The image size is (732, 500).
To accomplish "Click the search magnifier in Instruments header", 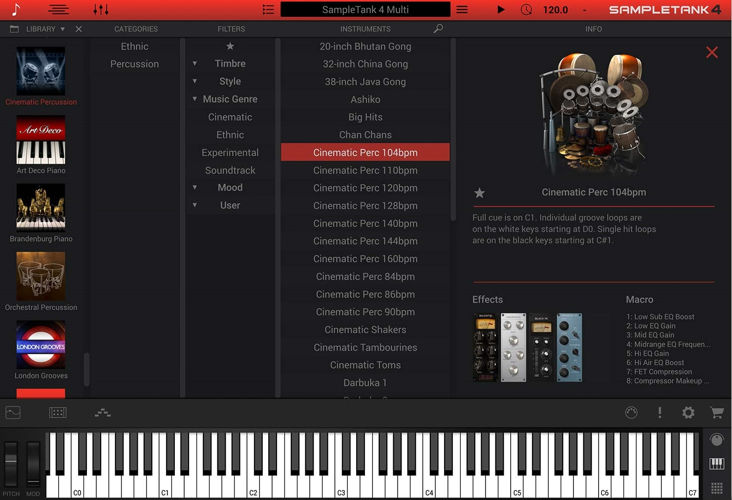I will pos(438,29).
